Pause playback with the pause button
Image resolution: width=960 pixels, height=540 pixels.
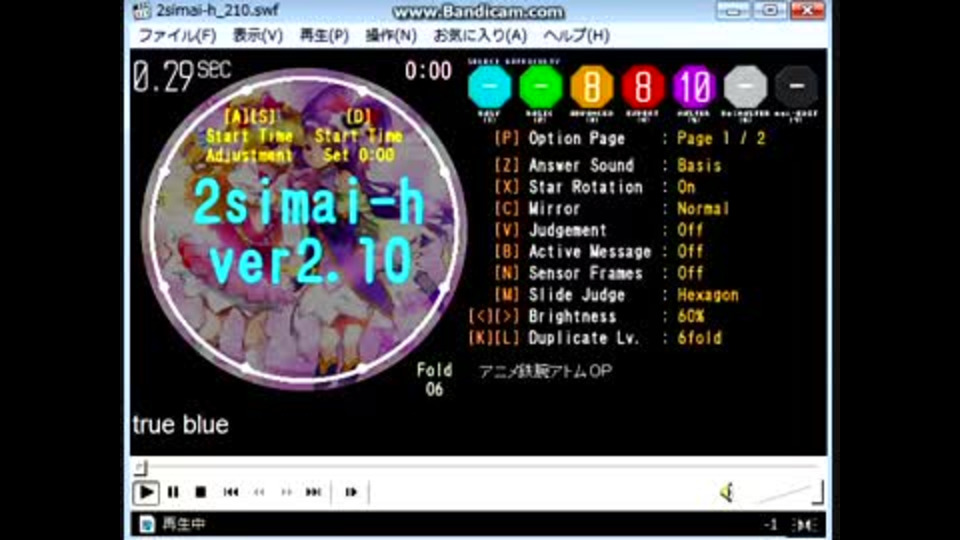click(x=173, y=492)
